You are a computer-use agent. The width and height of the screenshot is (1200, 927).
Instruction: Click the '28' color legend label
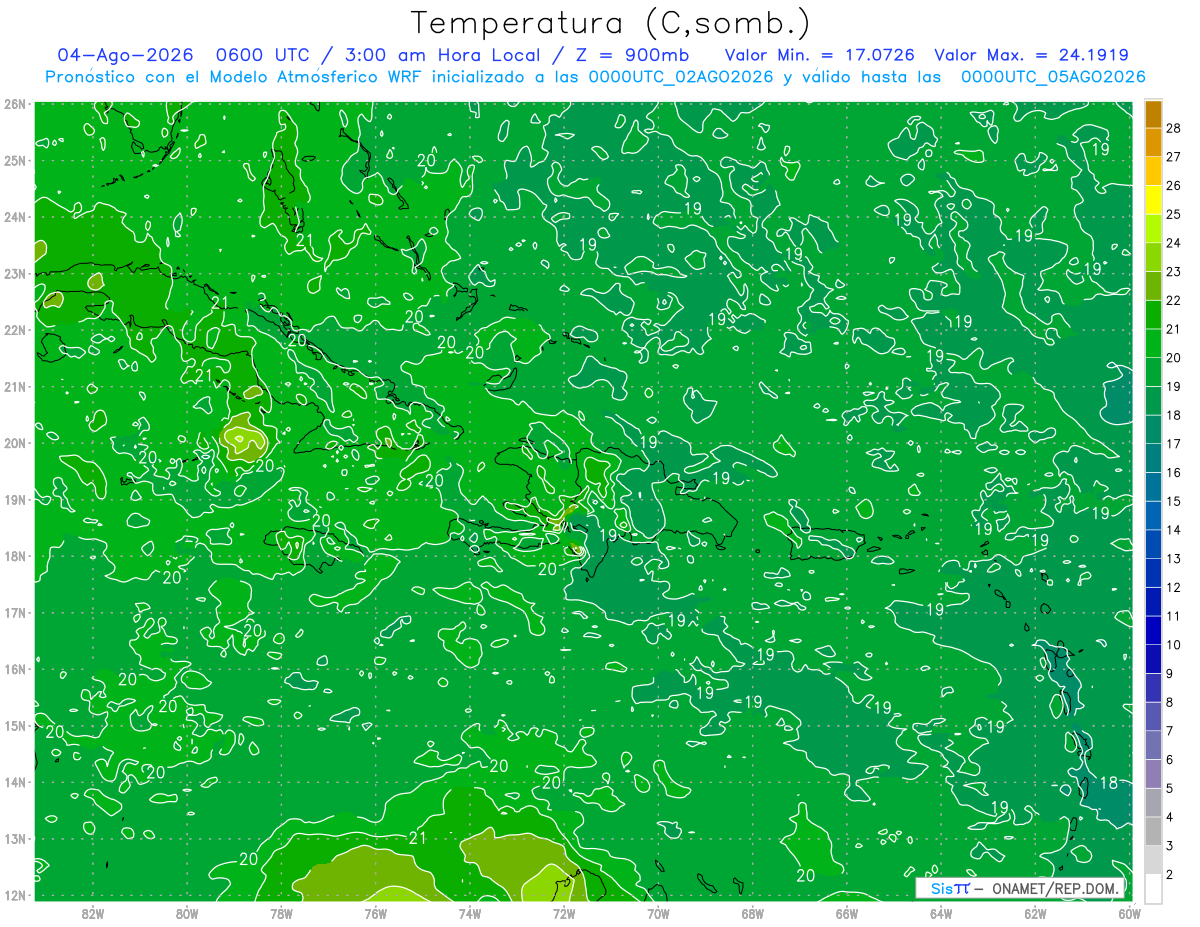point(1174,127)
